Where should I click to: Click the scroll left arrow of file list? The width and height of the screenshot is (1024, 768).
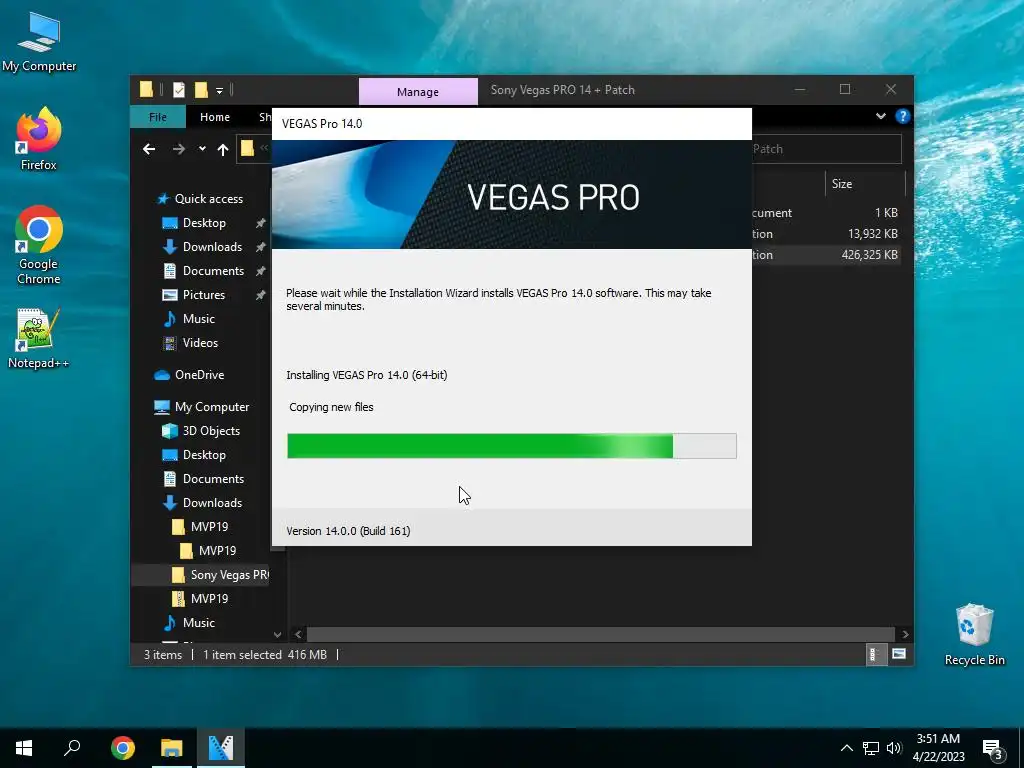[298, 634]
